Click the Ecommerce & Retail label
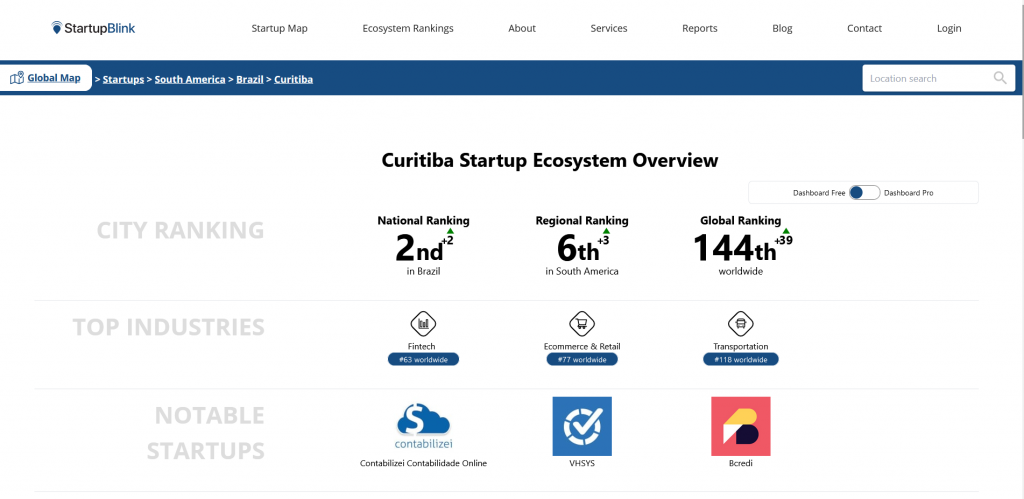The width and height of the screenshot is (1024, 499). click(582, 347)
